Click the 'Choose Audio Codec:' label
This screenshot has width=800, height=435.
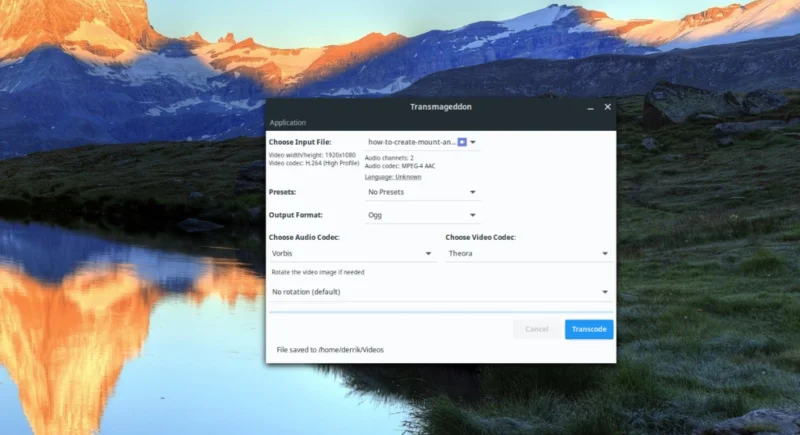(x=304, y=237)
